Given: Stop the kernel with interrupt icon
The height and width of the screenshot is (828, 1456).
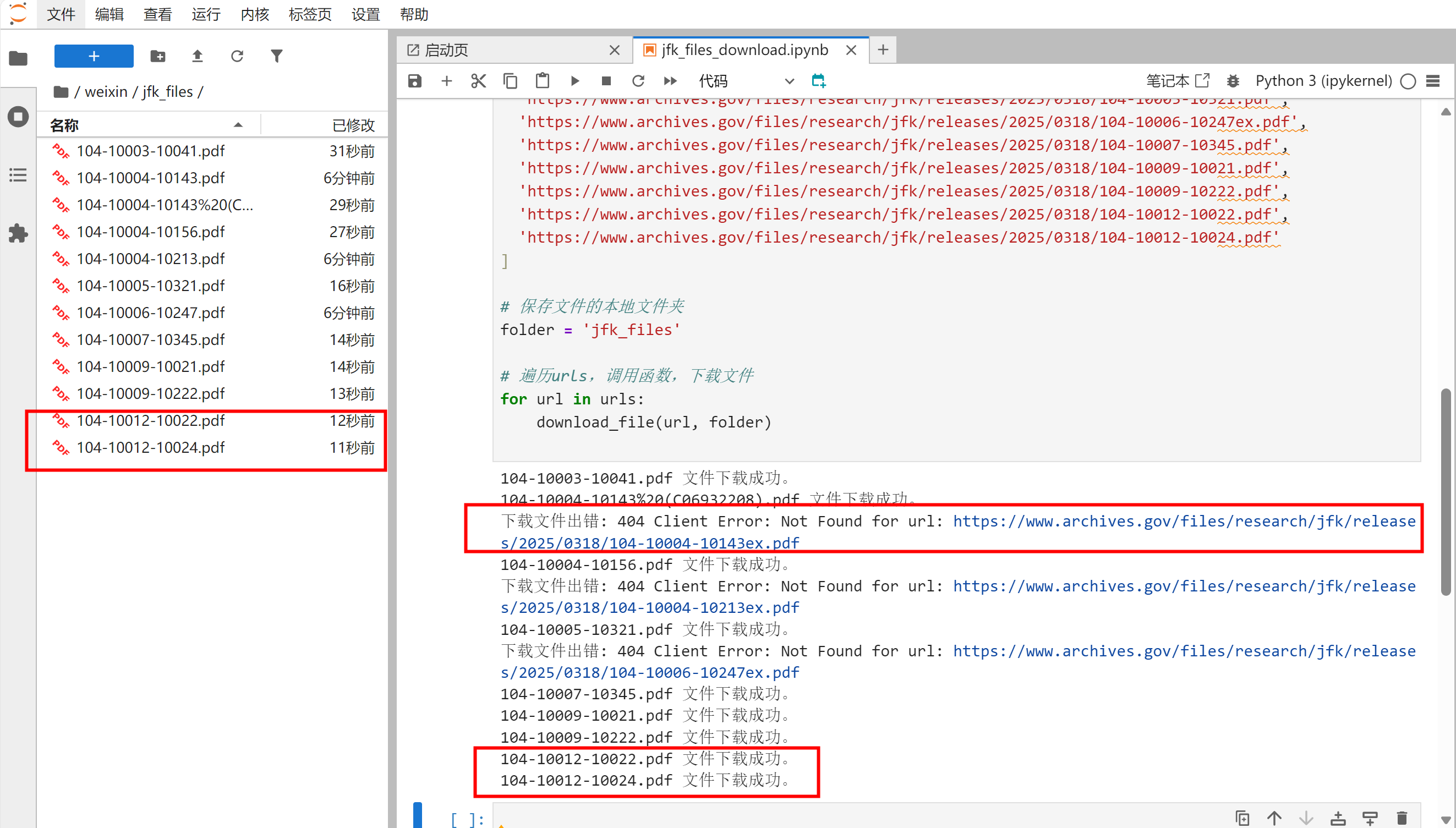Looking at the screenshot, I should (x=606, y=81).
